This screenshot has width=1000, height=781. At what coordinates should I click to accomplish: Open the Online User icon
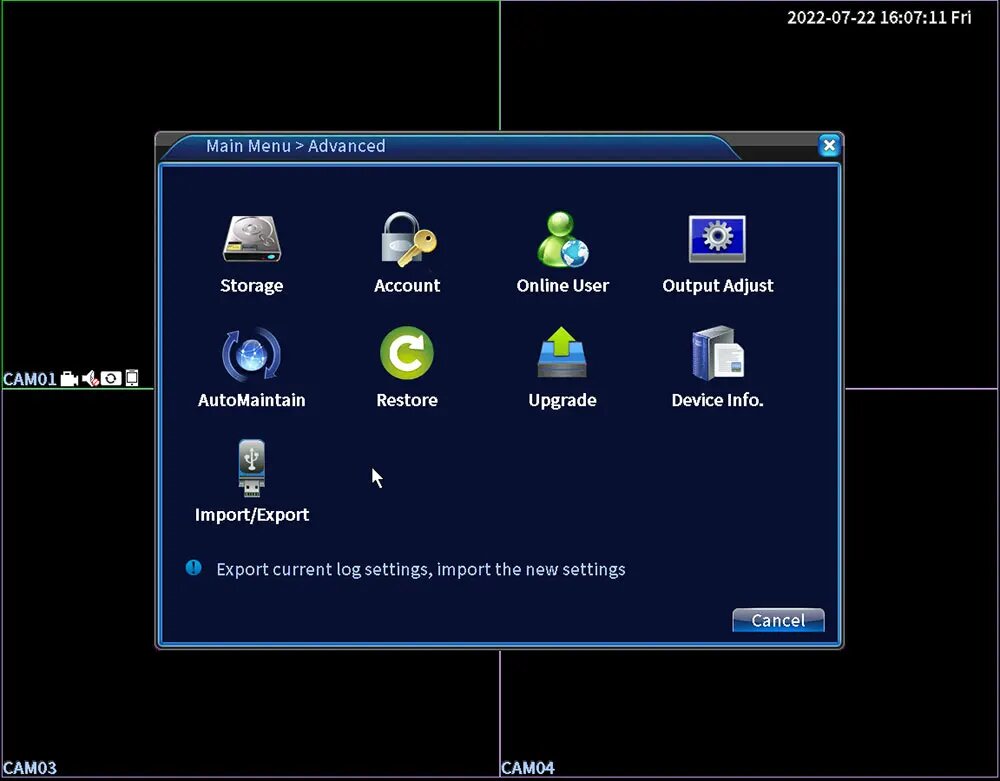coord(562,239)
